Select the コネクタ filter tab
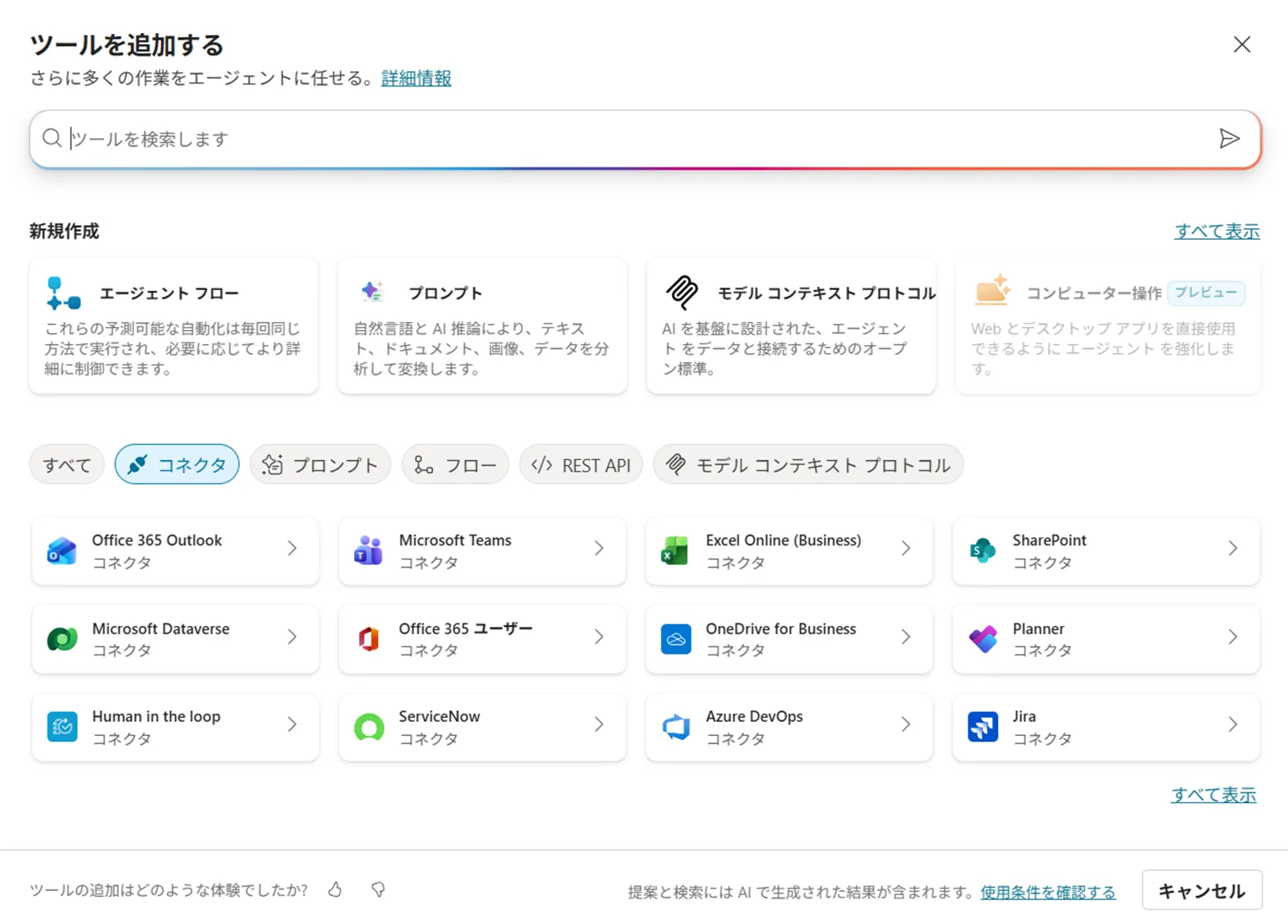Image resolution: width=1288 pixels, height=924 pixels. 177,464
